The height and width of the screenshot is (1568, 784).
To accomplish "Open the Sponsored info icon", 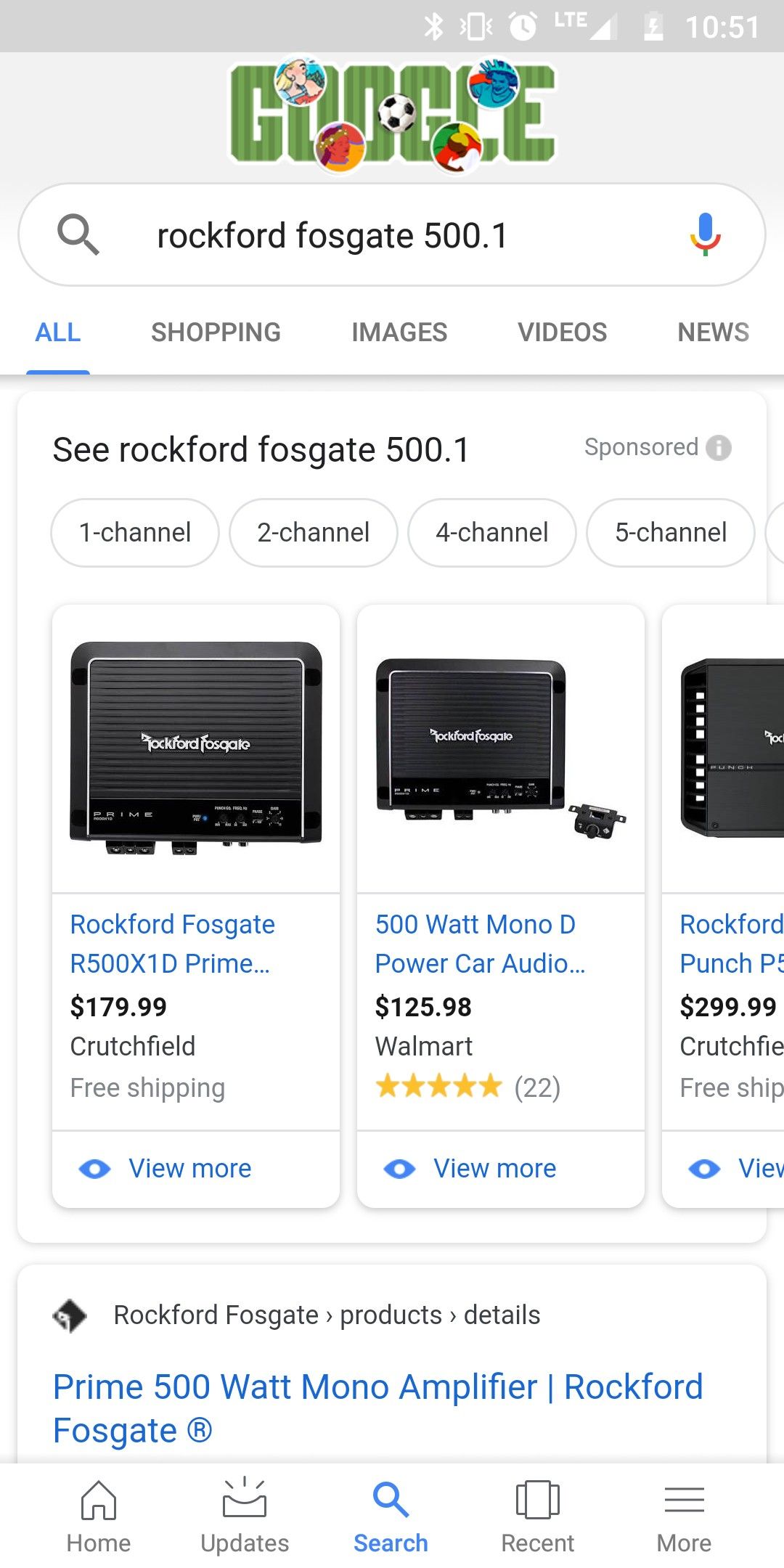I will click(719, 447).
